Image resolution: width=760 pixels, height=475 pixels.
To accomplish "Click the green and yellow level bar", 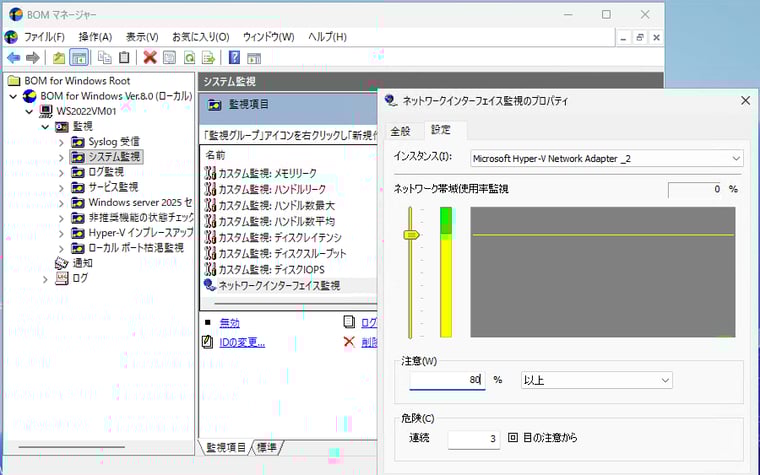I will coord(446,272).
